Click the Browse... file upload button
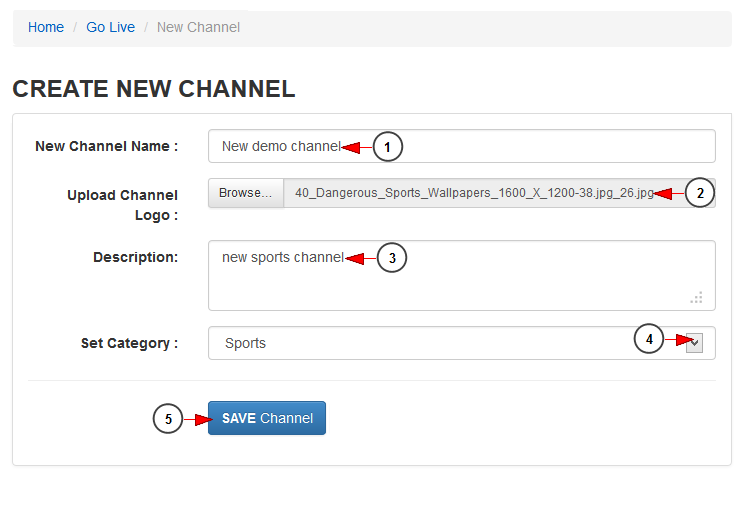 point(246,193)
